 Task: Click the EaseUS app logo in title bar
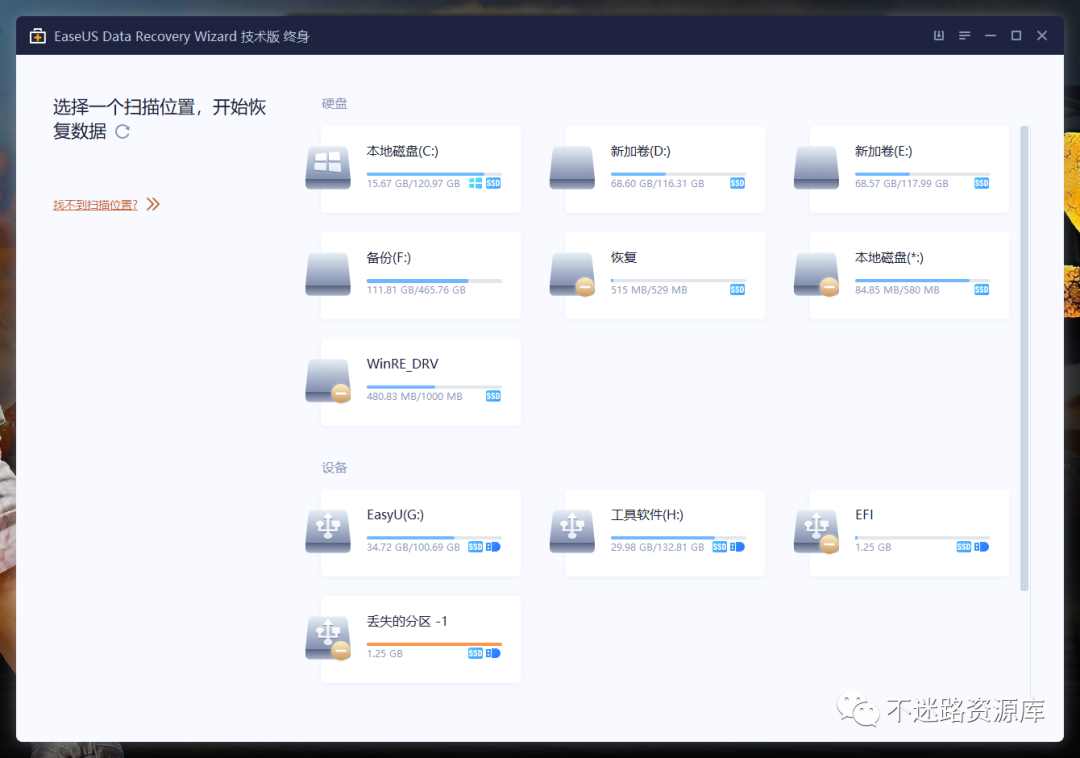click(x=38, y=36)
